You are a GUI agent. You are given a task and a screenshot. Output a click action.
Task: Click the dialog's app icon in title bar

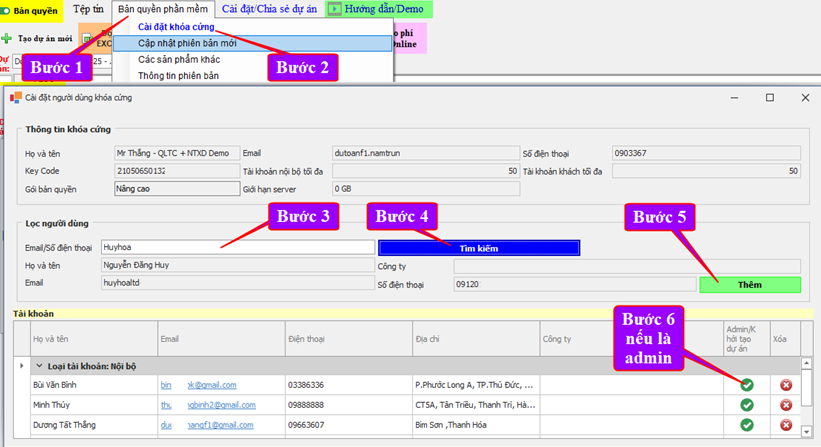(x=16, y=97)
